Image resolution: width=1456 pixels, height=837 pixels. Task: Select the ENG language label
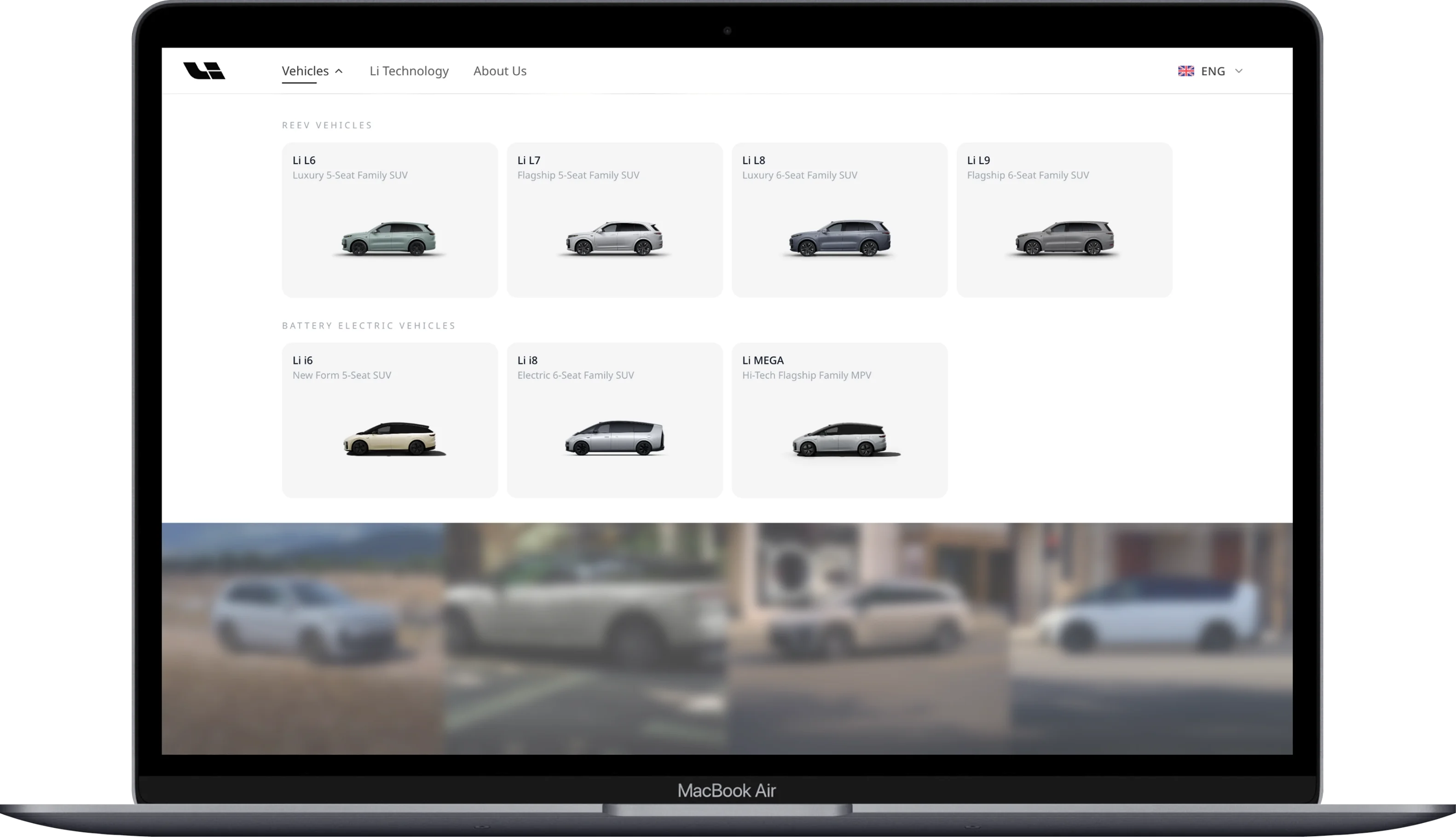point(1213,71)
